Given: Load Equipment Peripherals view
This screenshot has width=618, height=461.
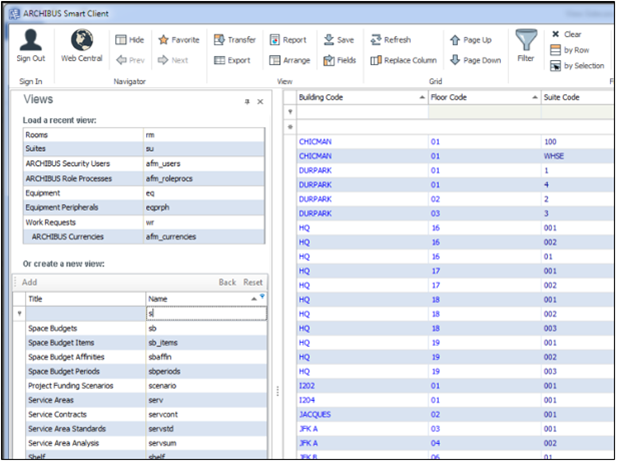Looking at the screenshot, I should (144, 207).
